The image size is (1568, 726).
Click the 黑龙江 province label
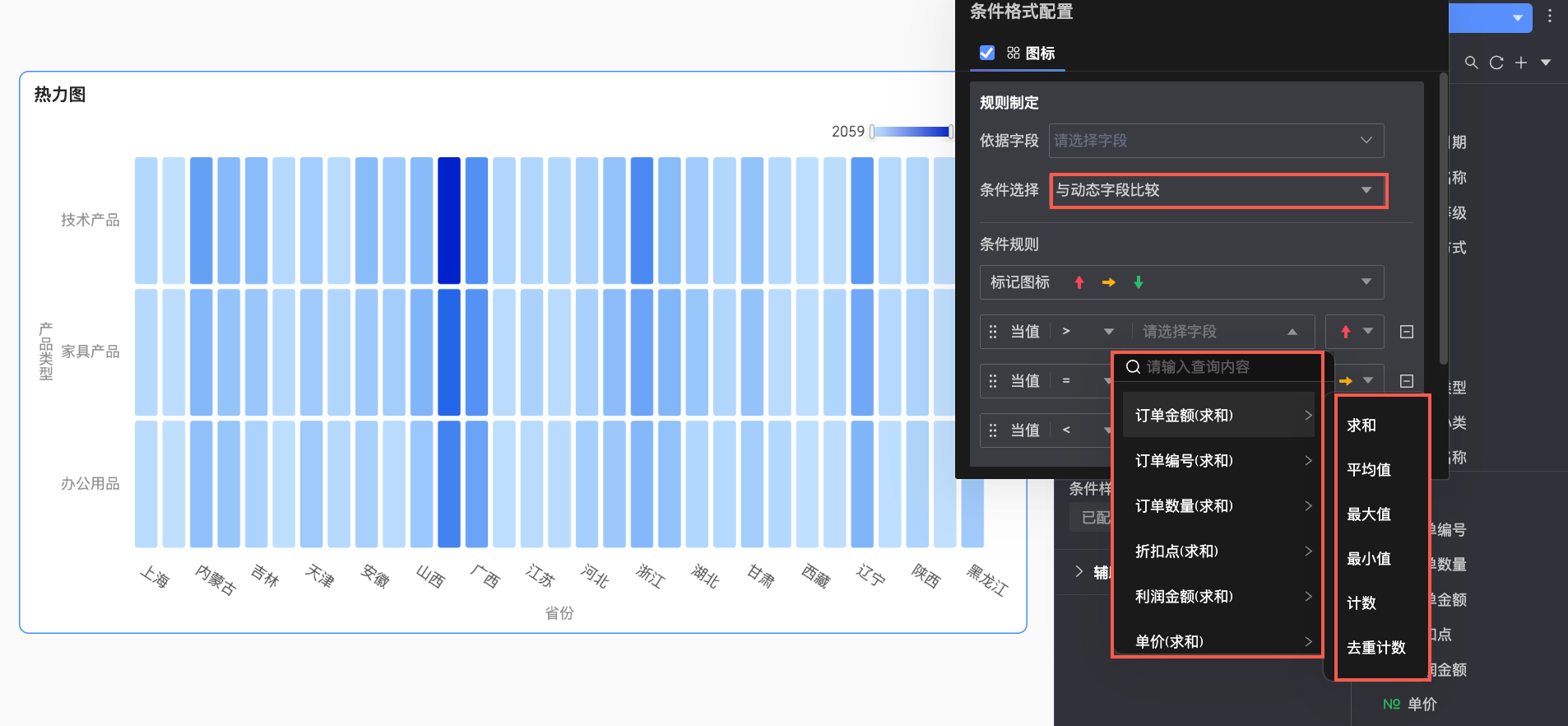click(987, 579)
